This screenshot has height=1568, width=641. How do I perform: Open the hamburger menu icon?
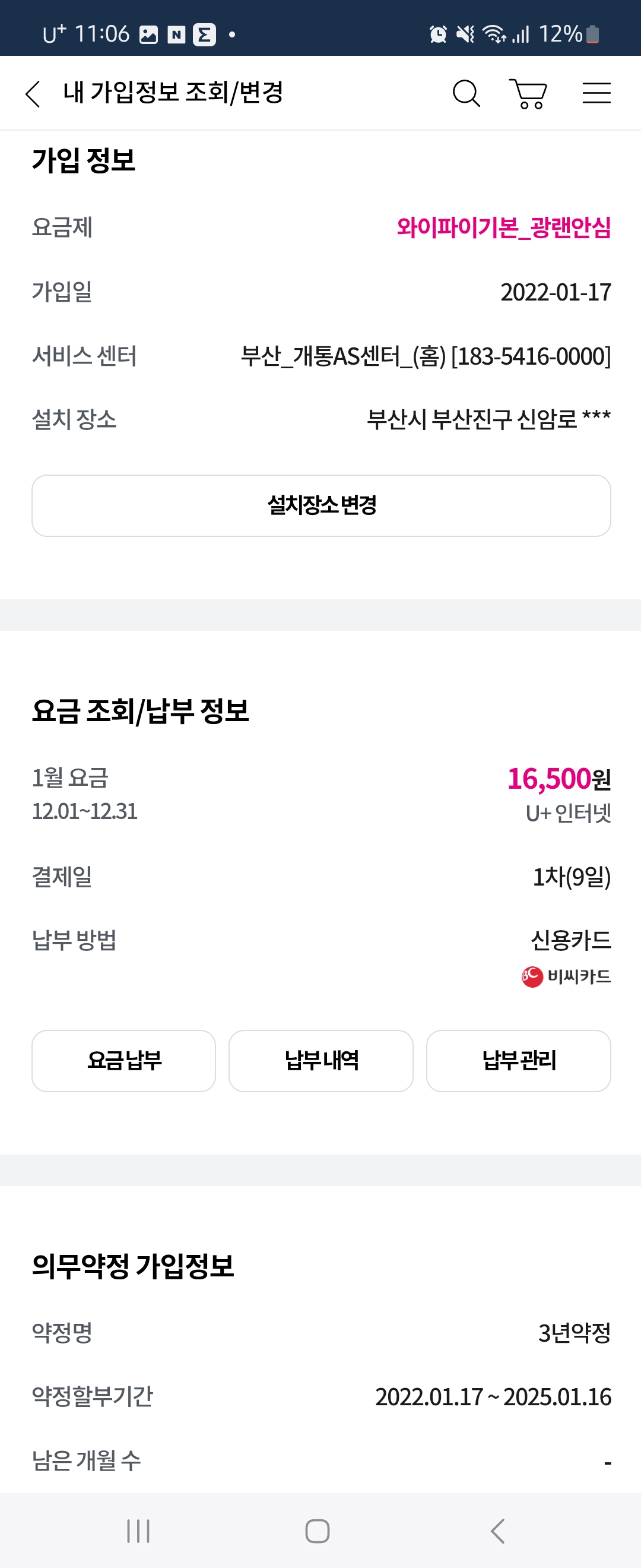coord(596,93)
